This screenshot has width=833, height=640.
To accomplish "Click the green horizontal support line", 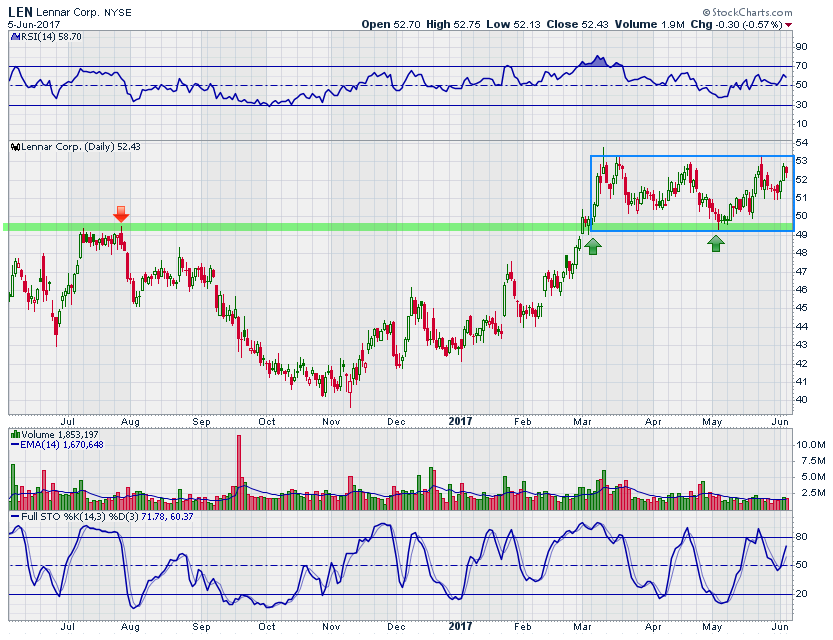I will [300, 227].
